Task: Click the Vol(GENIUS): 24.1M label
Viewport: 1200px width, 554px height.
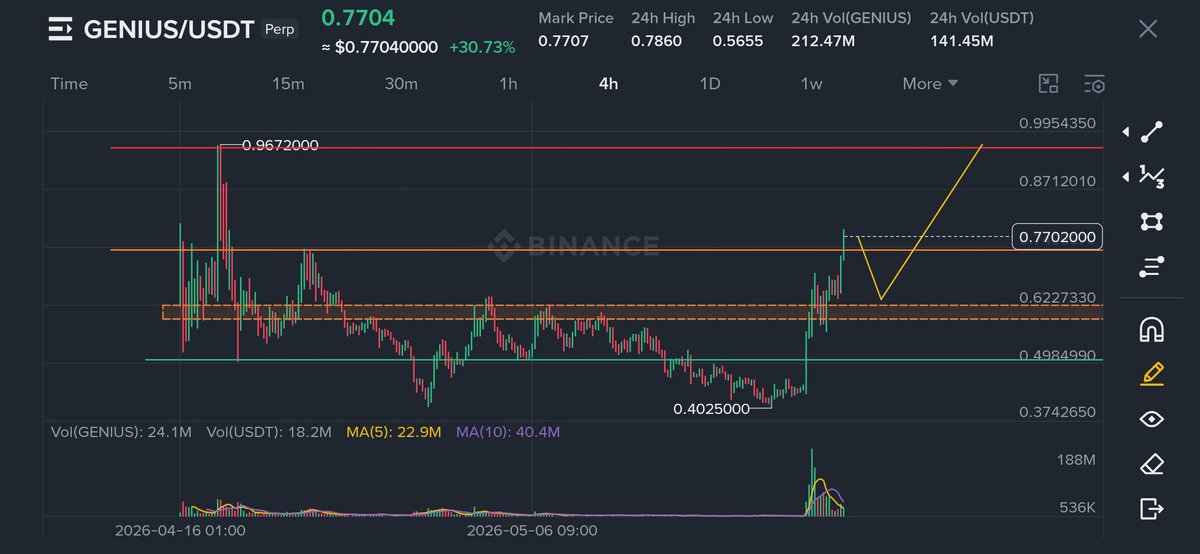Action: point(121,432)
